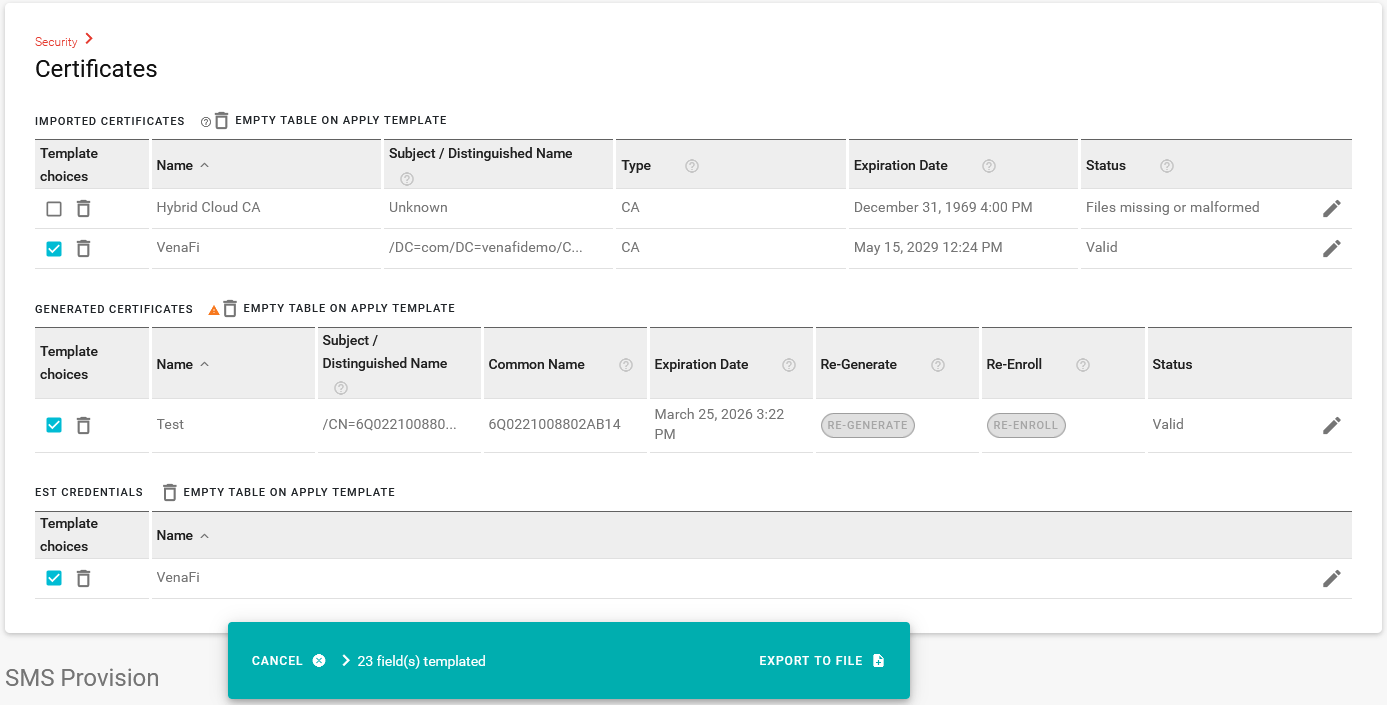Click Export to File button
This screenshot has height=705, width=1387.
click(821, 661)
